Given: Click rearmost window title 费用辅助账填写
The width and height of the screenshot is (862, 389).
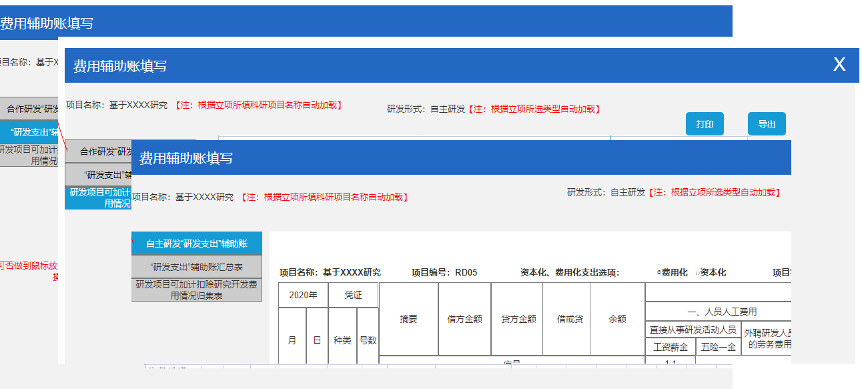Looking at the screenshot, I should point(46,23).
